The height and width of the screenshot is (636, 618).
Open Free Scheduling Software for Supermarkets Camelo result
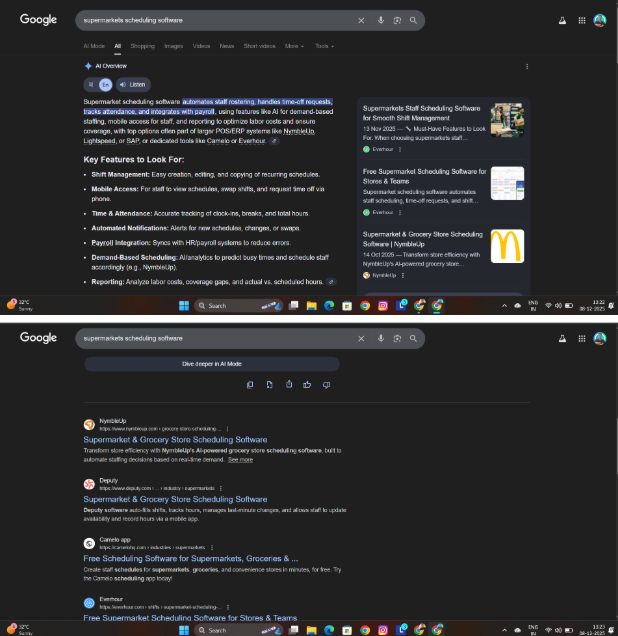coord(191,559)
